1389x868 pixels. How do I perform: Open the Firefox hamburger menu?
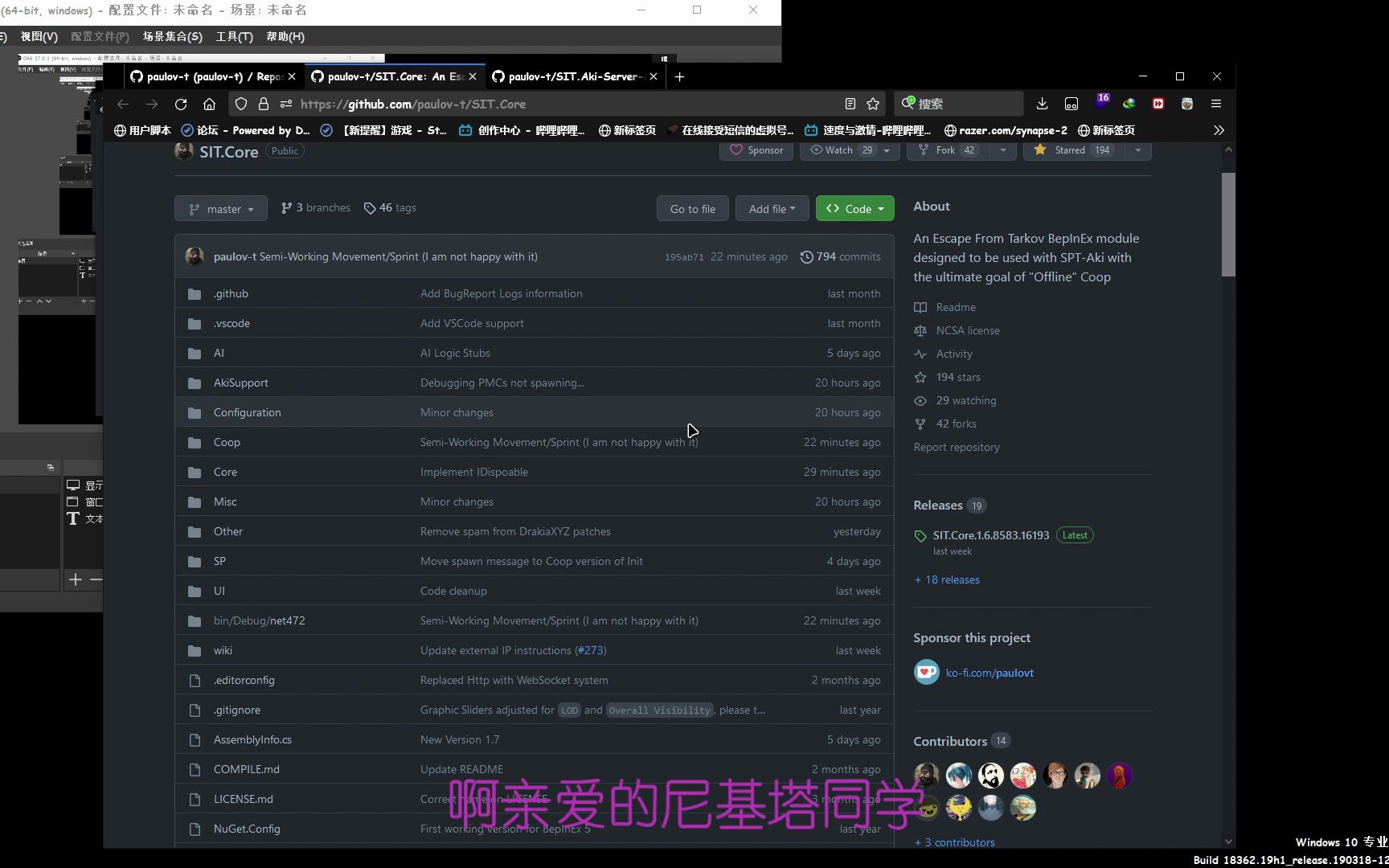click(x=1216, y=104)
